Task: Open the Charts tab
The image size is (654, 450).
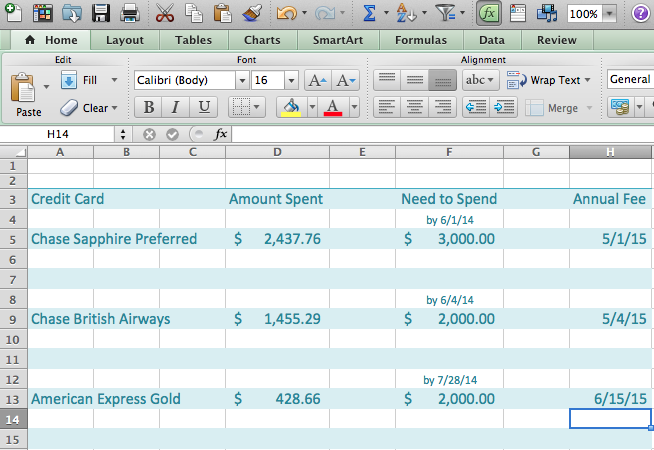Action: pos(262,40)
